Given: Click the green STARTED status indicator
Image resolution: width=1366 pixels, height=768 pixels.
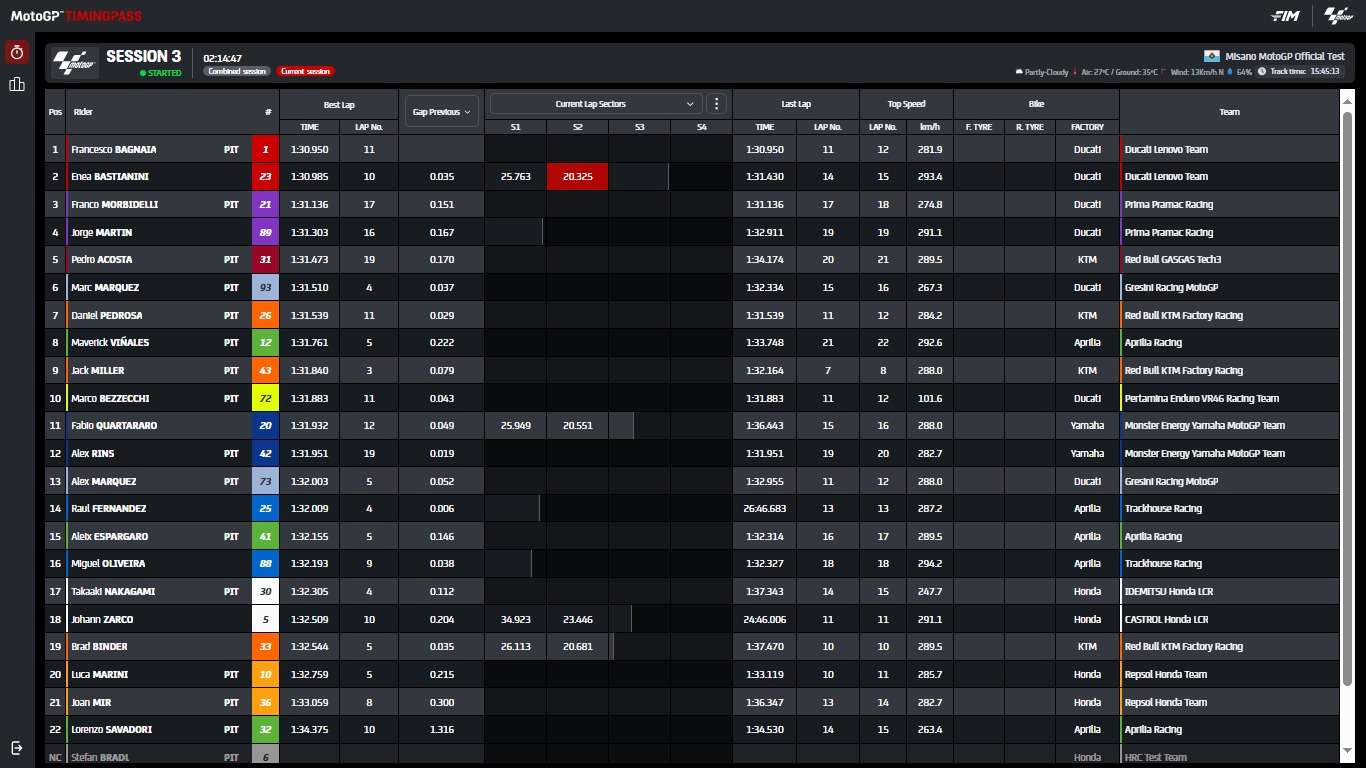Looking at the screenshot, I should coord(161,73).
